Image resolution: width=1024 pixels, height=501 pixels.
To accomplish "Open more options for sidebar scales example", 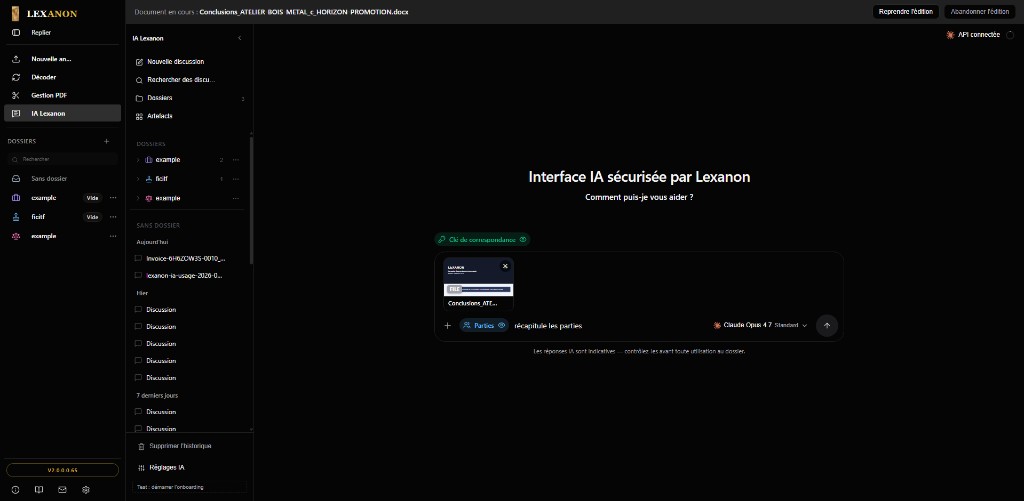I will 113,236.
